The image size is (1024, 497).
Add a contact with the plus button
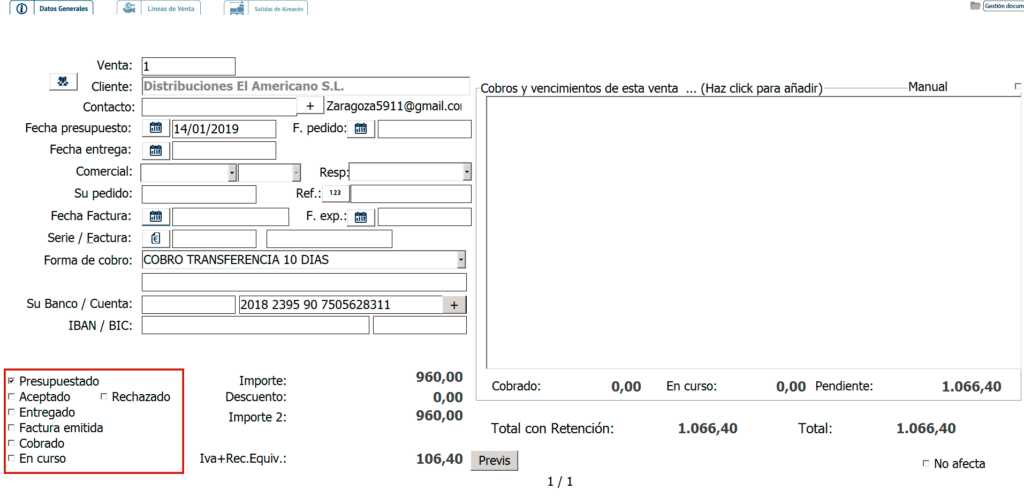[x=310, y=107]
